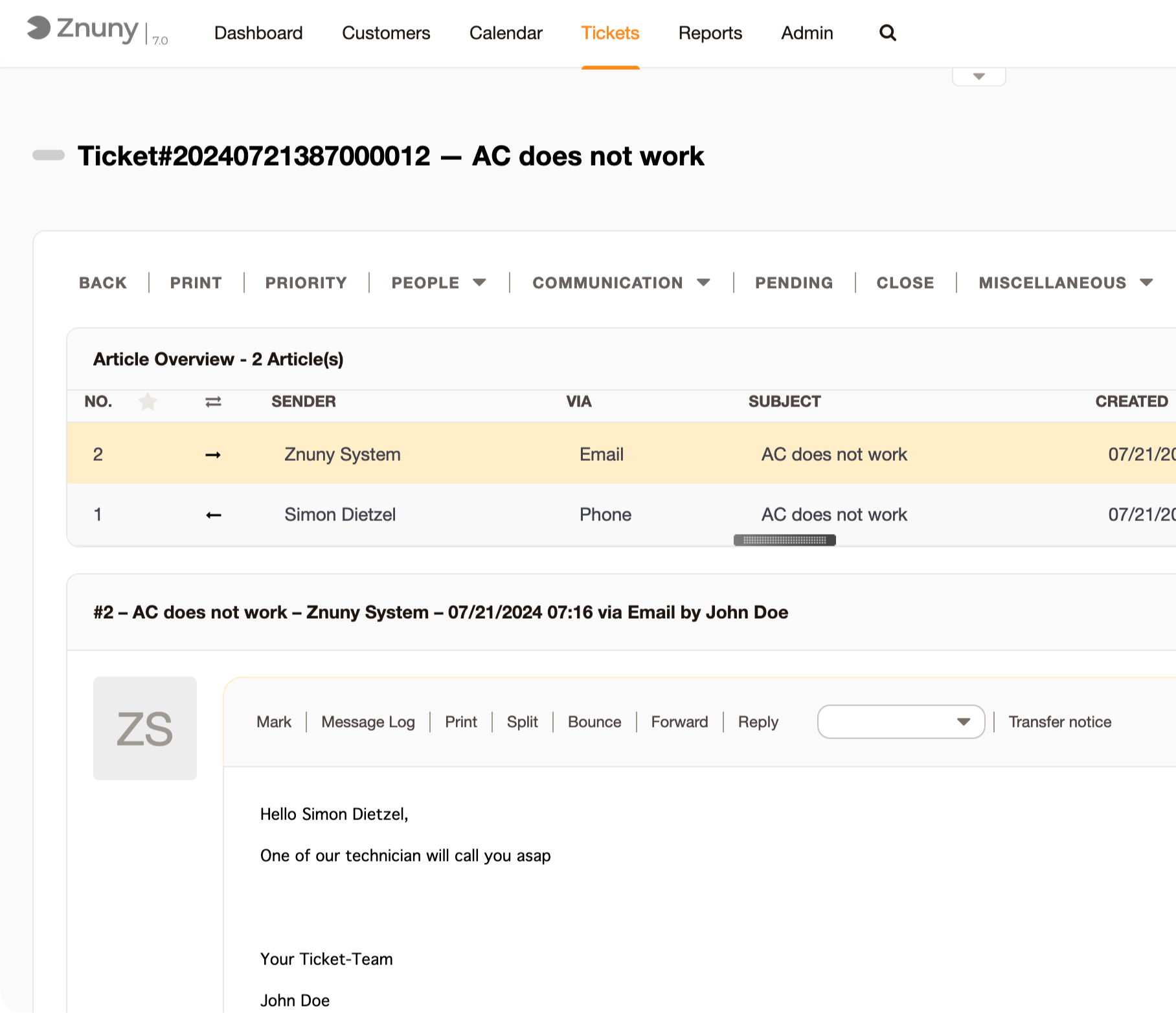Click the gray priority flag beside ticket title

coord(49,155)
